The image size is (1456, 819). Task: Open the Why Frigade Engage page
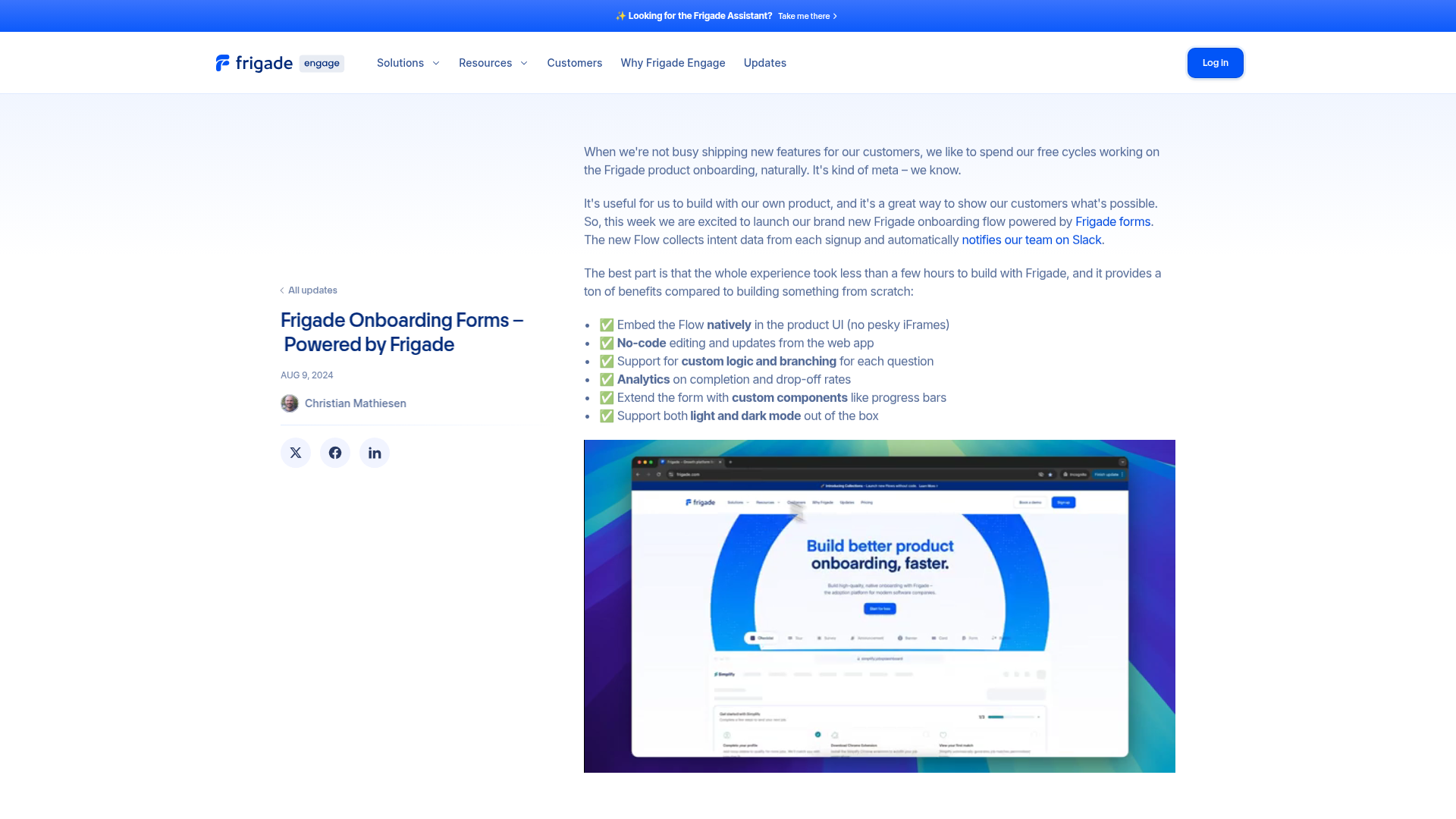tap(673, 63)
